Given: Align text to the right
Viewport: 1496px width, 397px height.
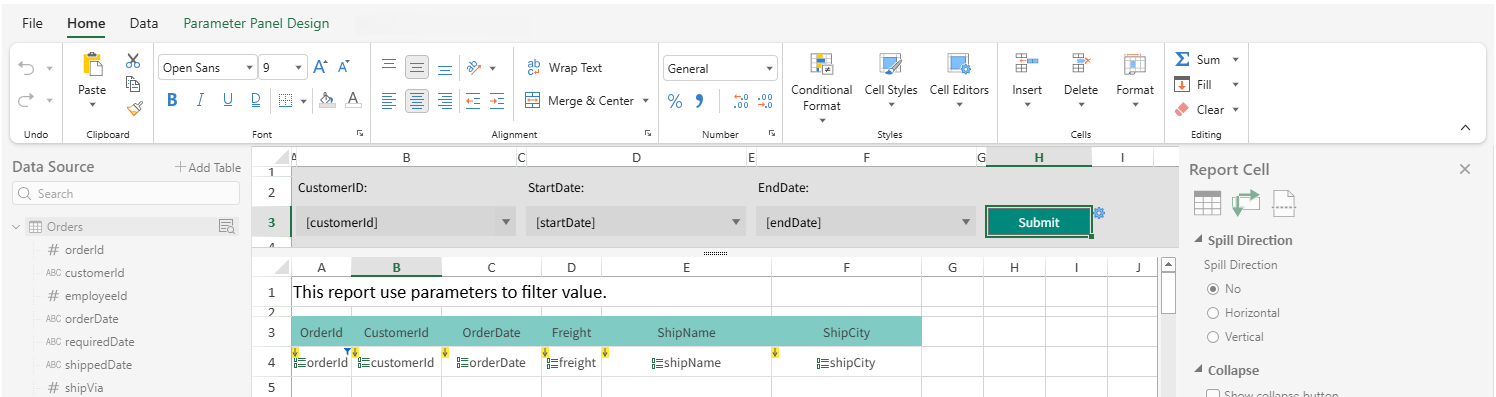Looking at the screenshot, I should click(445, 100).
